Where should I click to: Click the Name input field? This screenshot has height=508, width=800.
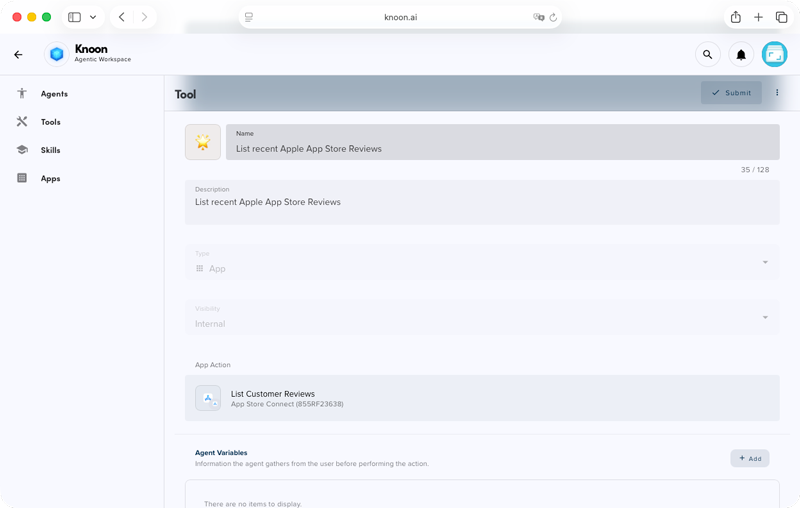[503, 142]
